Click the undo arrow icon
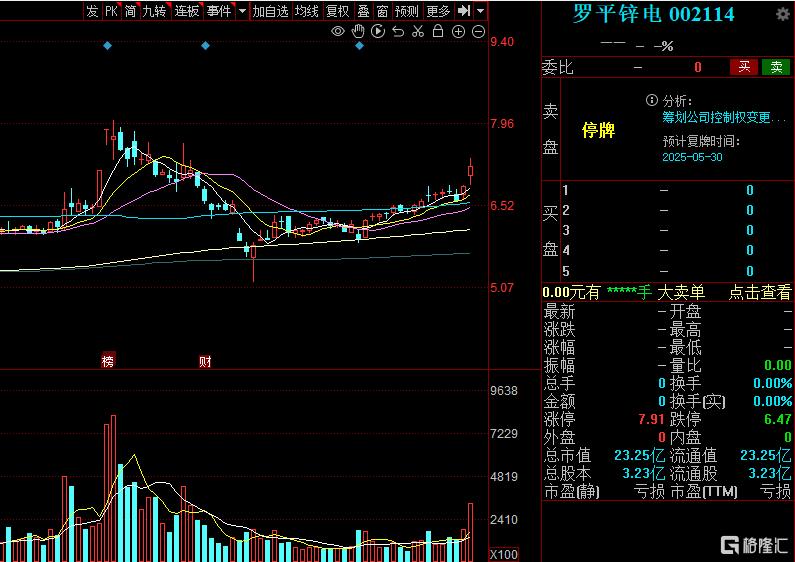The image size is (795, 562). [398, 31]
